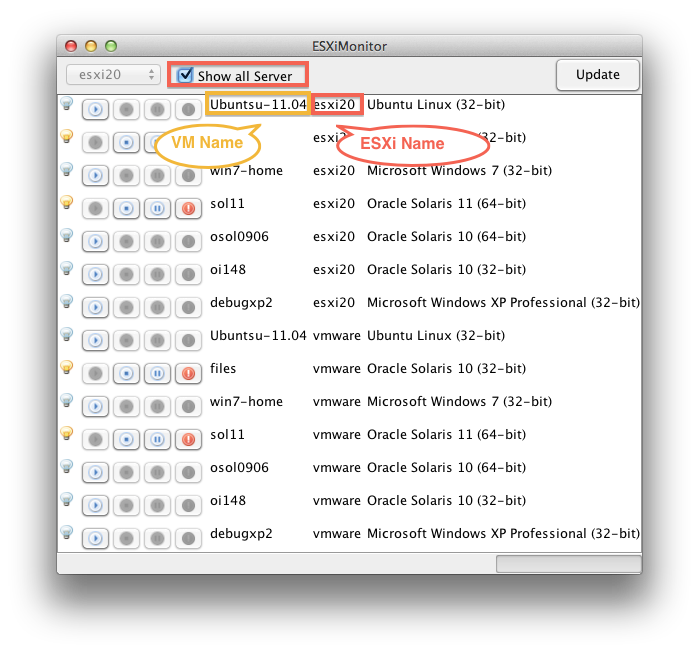This screenshot has height=653, width=699.
Task: Stop the files VM on vmware
Action: point(126,373)
